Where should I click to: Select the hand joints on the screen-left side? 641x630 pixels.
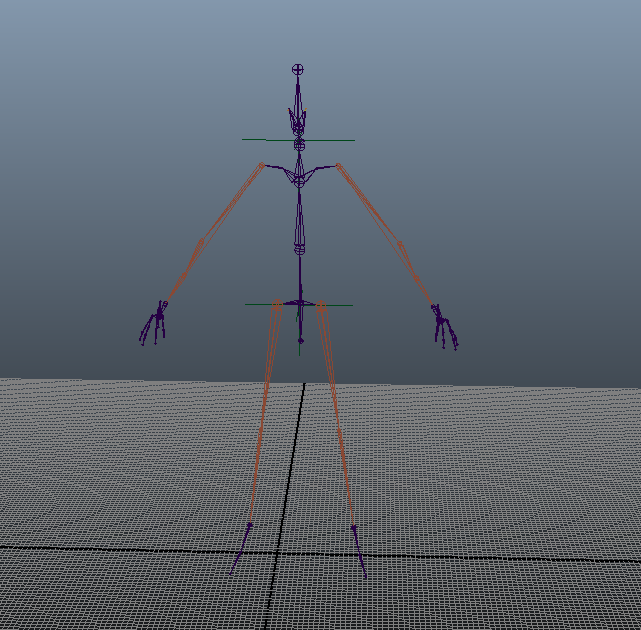pyautogui.click(x=153, y=323)
